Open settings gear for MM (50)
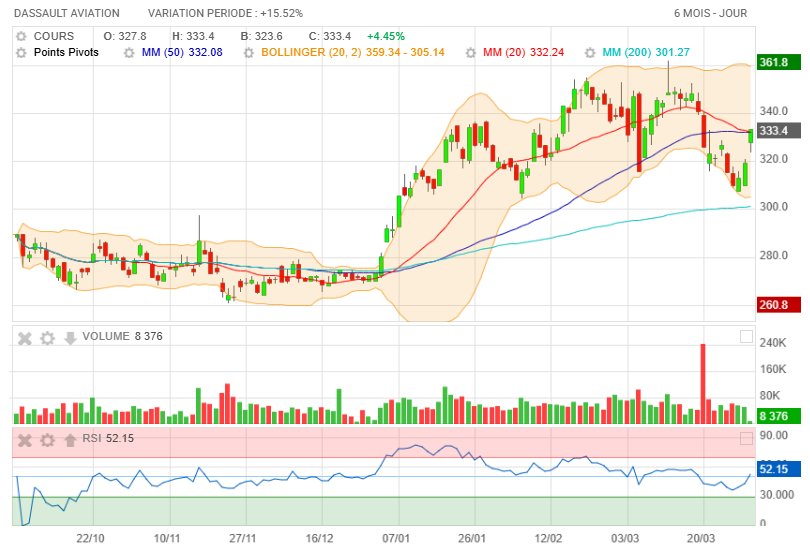810x552 pixels. 129,53
